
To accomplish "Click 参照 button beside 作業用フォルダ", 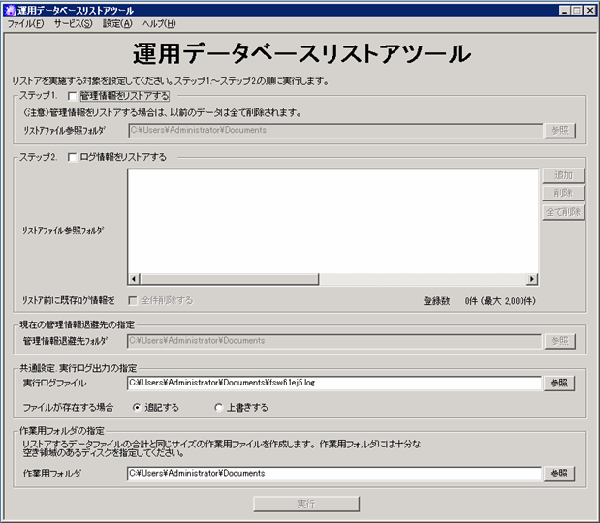I will tap(560, 473).
